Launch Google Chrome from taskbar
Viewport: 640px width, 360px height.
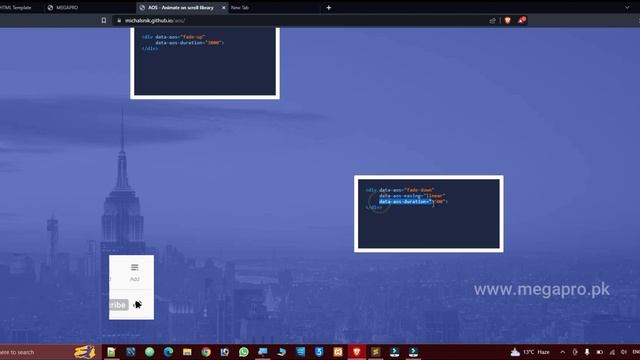[x=206, y=352]
